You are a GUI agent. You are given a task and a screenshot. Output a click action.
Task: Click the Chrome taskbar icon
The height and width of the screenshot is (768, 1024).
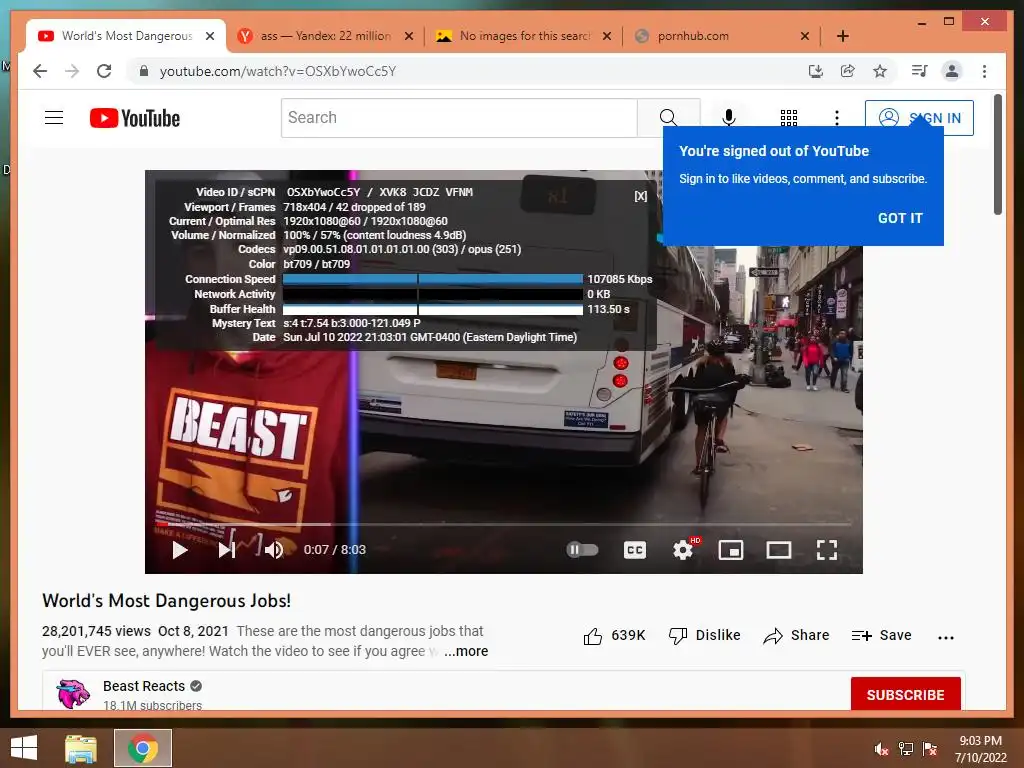pyautogui.click(x=143, y=748)
